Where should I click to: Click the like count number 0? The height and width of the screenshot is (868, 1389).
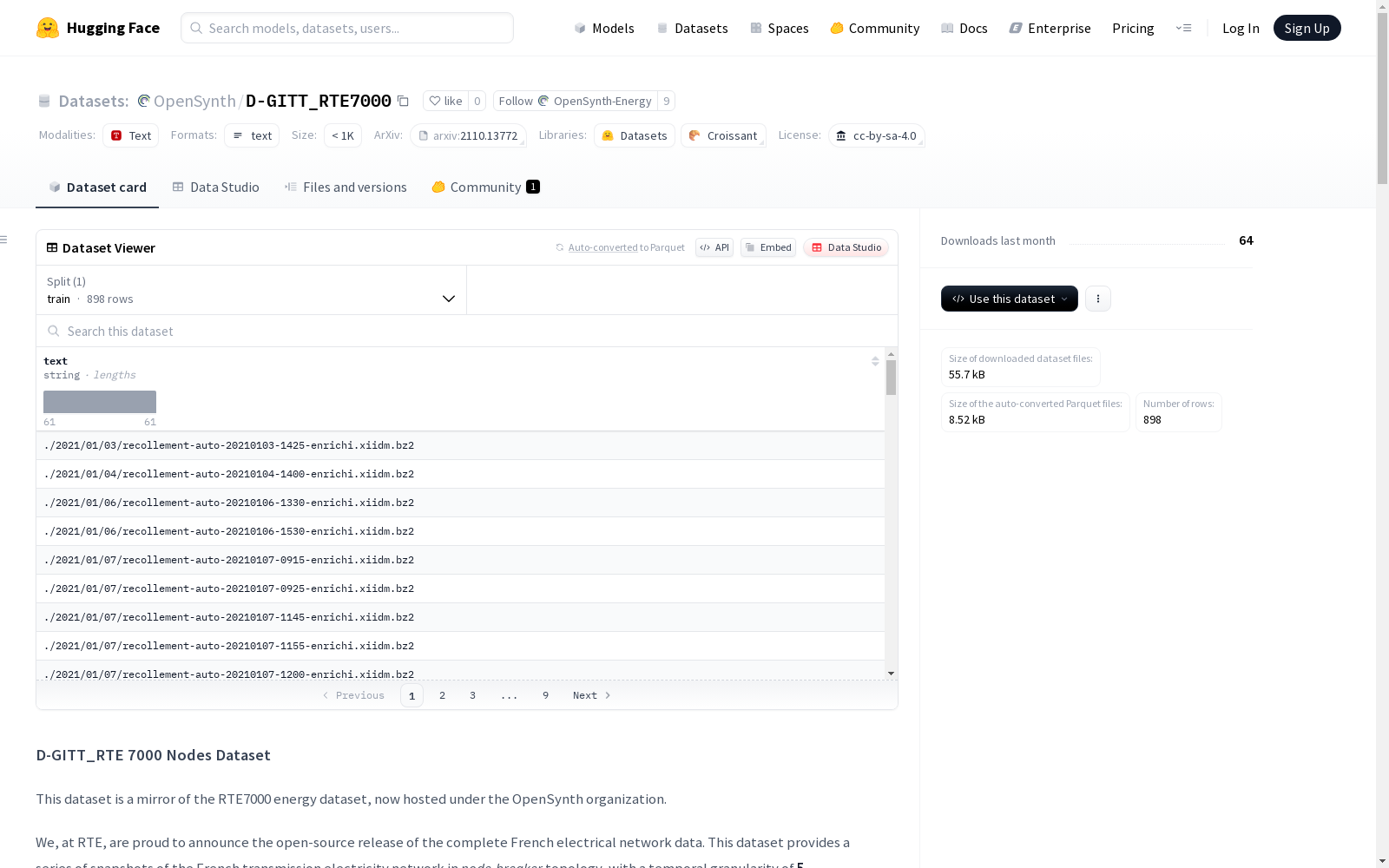(x=477, y=101)
